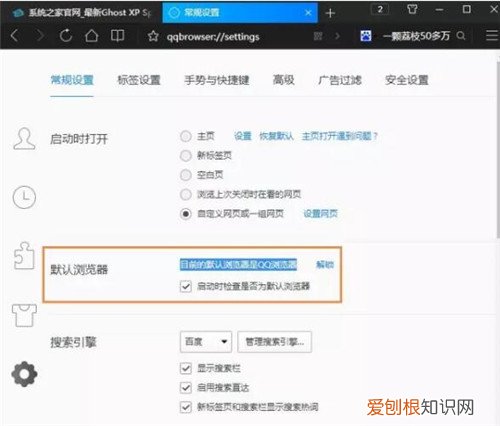The image size is (500, 426).
Task: Select the 高级 settings tab
Action: tap(284, 80)
